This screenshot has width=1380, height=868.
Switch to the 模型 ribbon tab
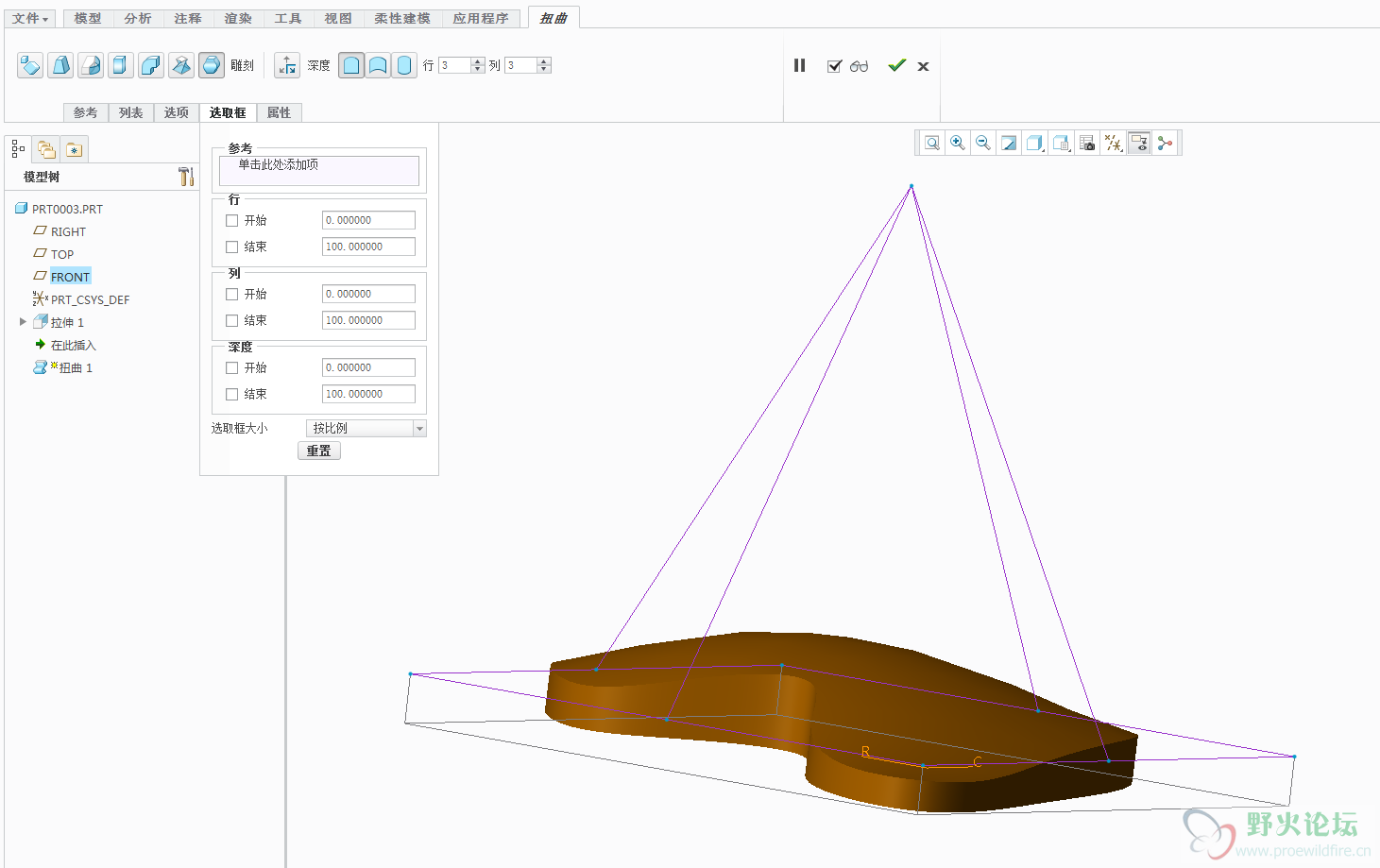(x=88, y=18)
